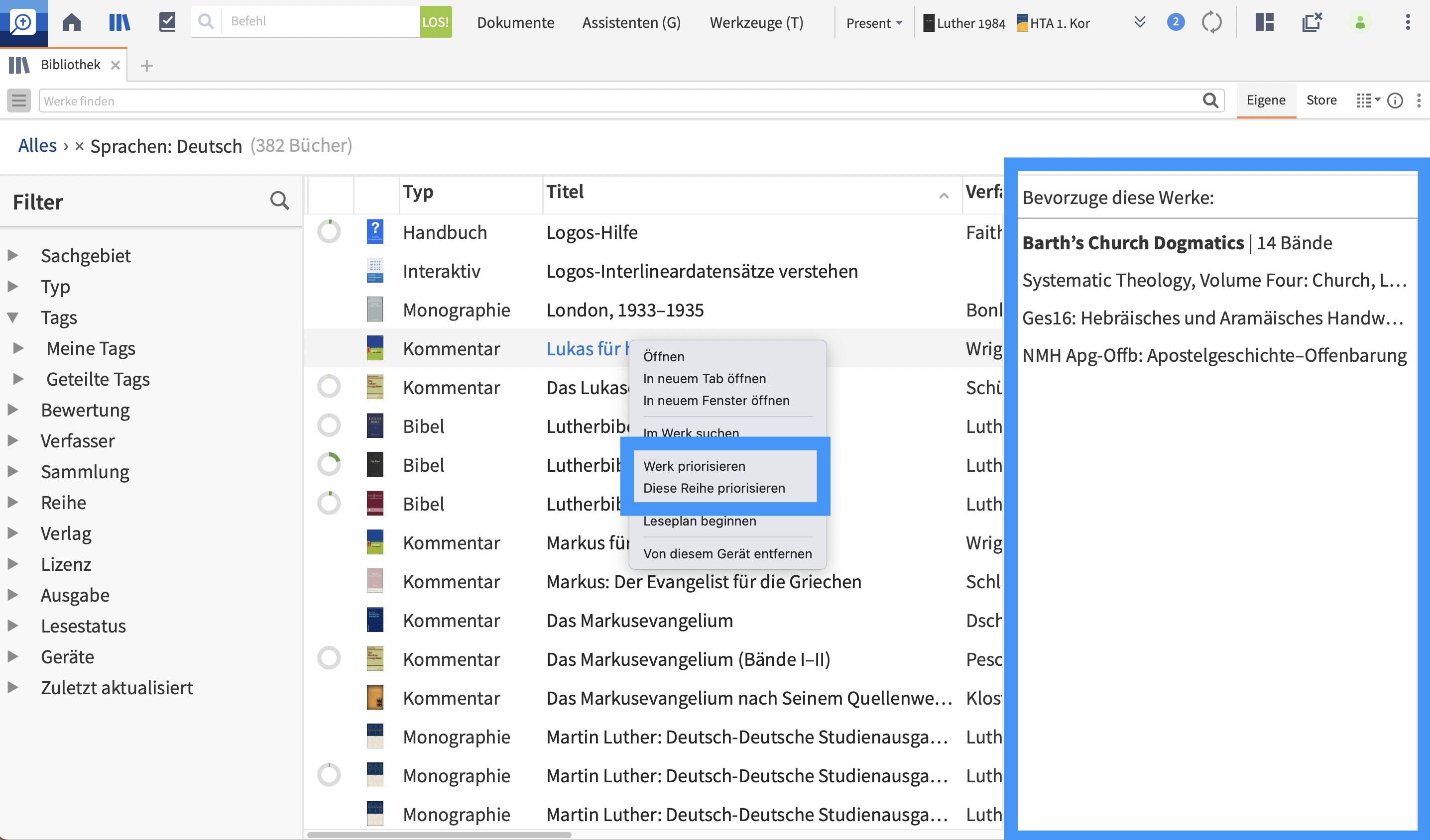Open the Assistenten (G) menu
Screen dimensions: 1430x840
[x=631, y=23]
